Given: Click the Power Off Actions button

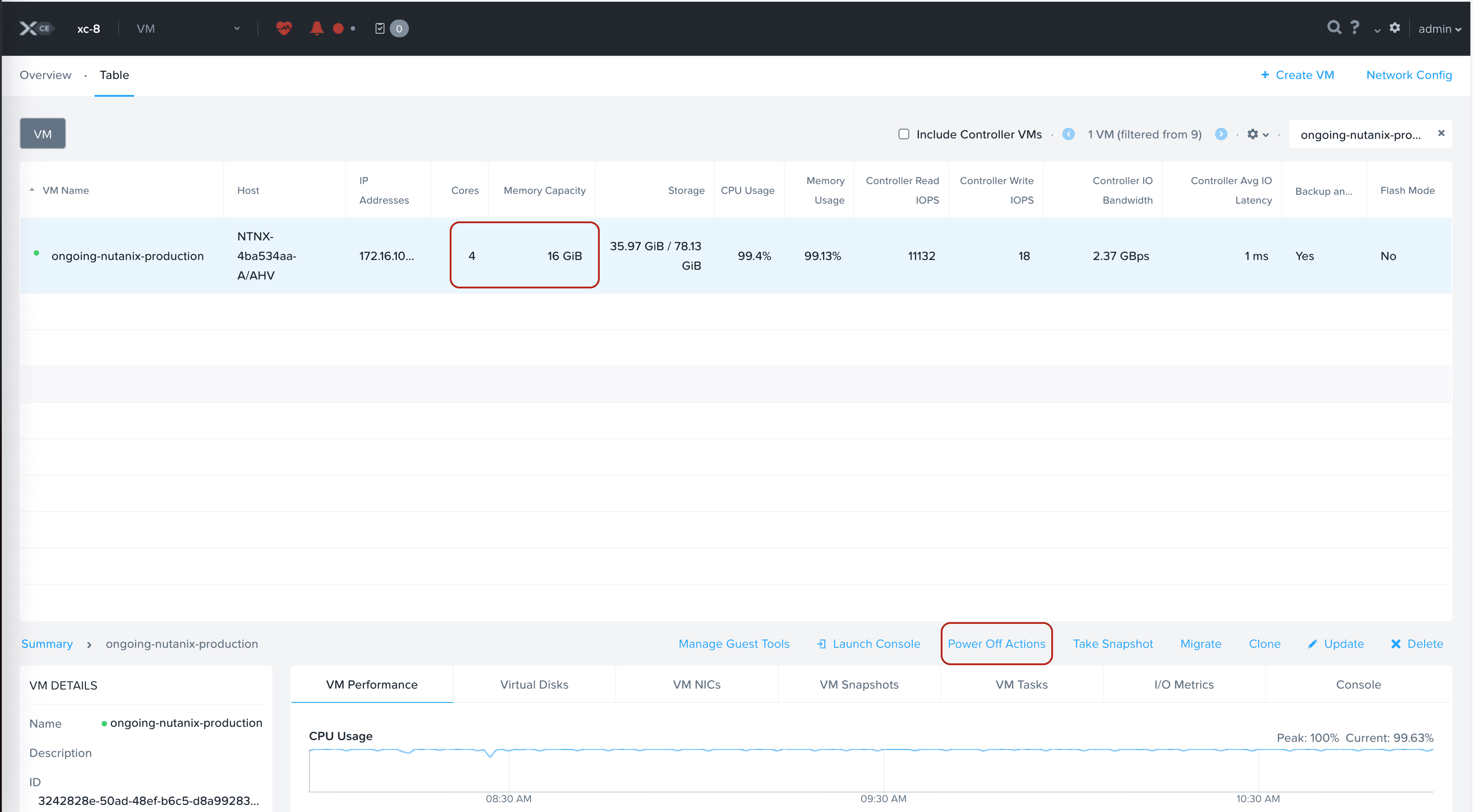Looking at the screenshot, I should coord(996,643).
